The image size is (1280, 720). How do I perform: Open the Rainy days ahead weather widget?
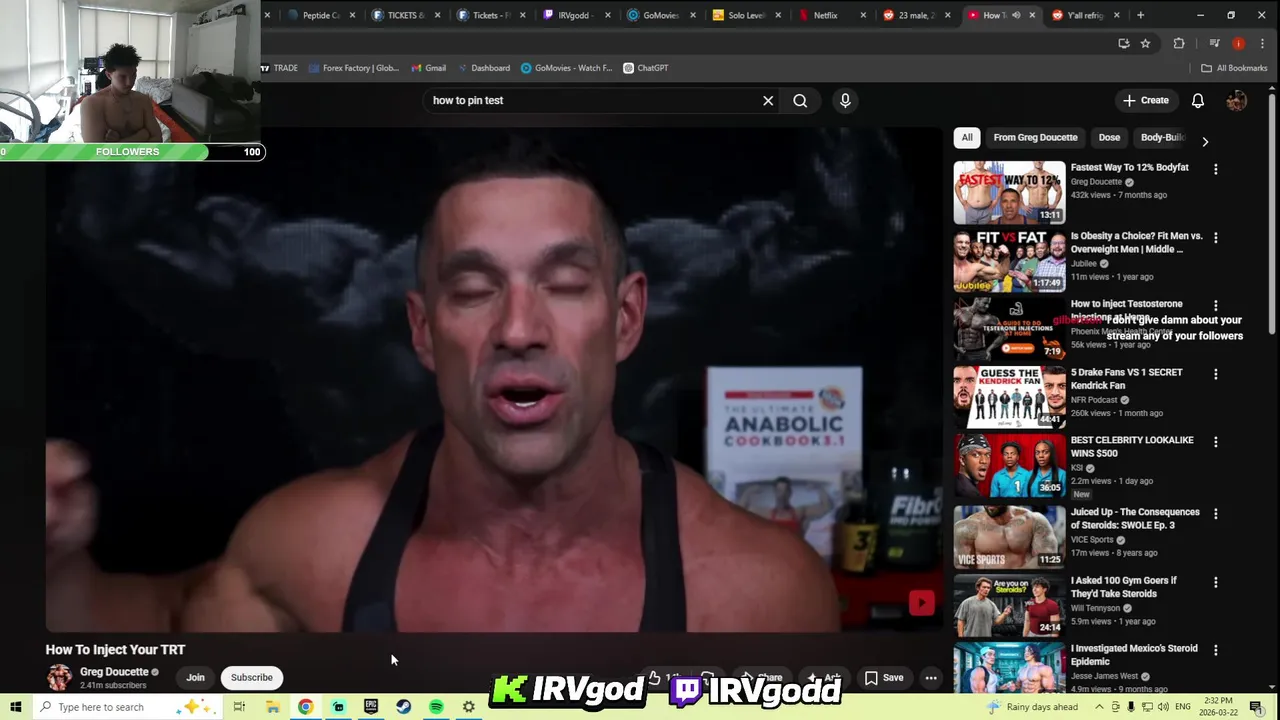[1032, 707]
